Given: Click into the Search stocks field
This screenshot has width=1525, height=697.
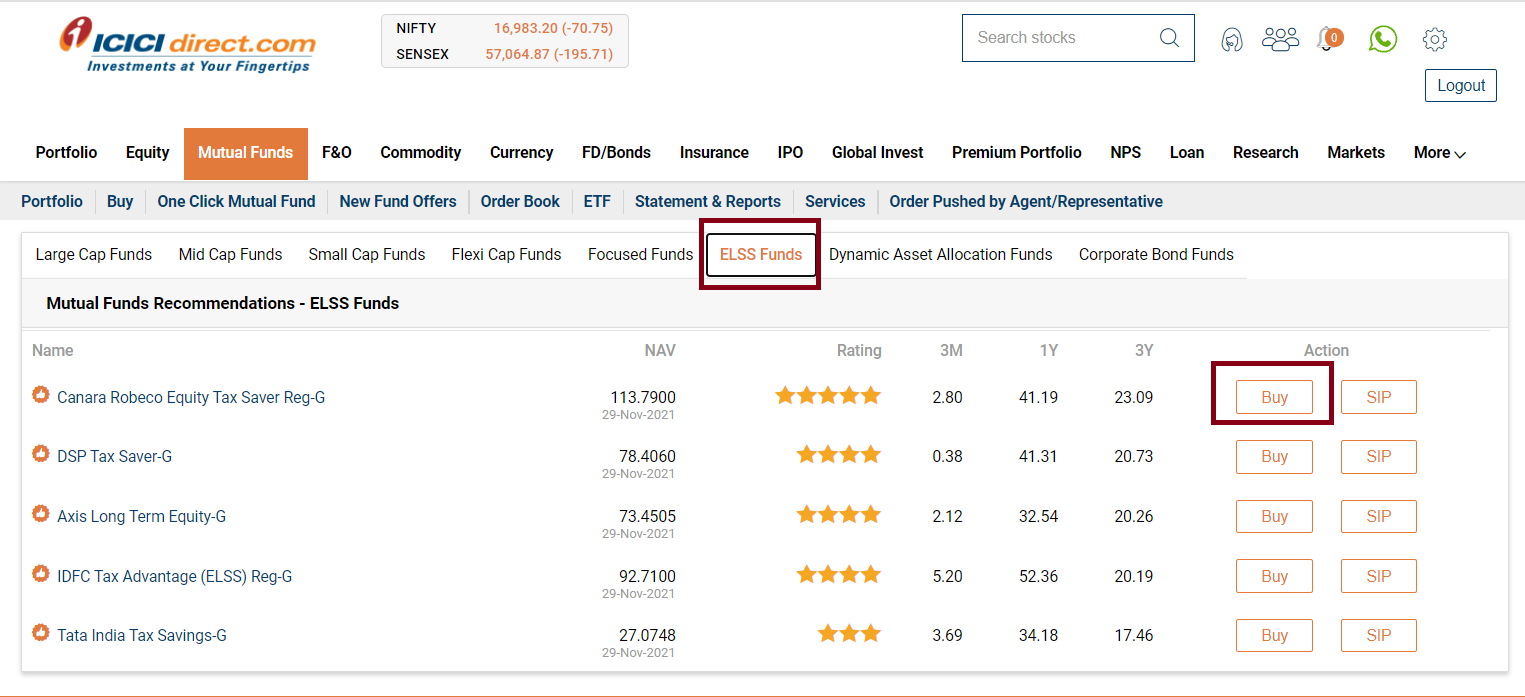Looking at the screenshot, I should pos(1060,38).
